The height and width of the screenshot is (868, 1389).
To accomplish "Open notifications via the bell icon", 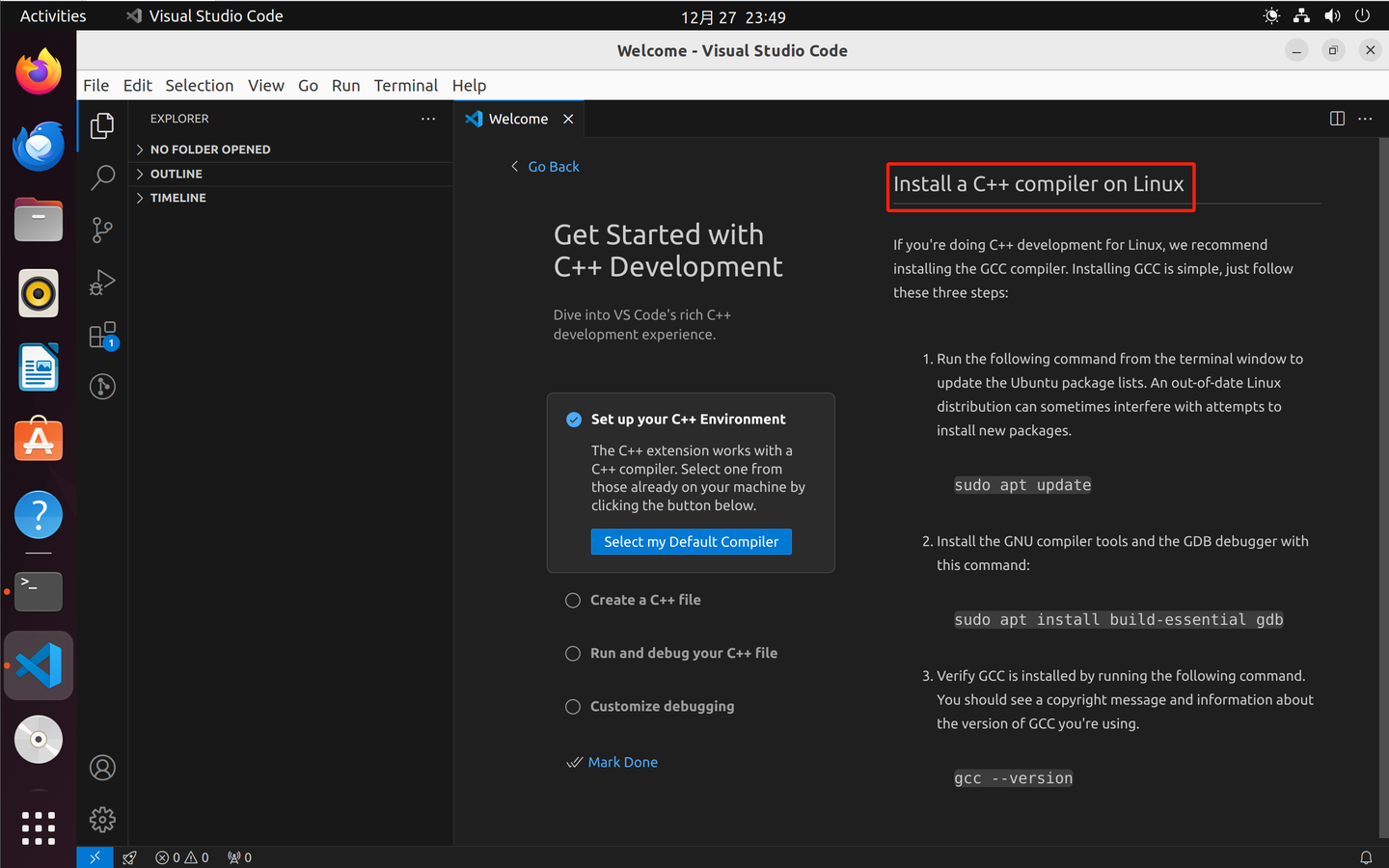I will (x=1367, y=856).
